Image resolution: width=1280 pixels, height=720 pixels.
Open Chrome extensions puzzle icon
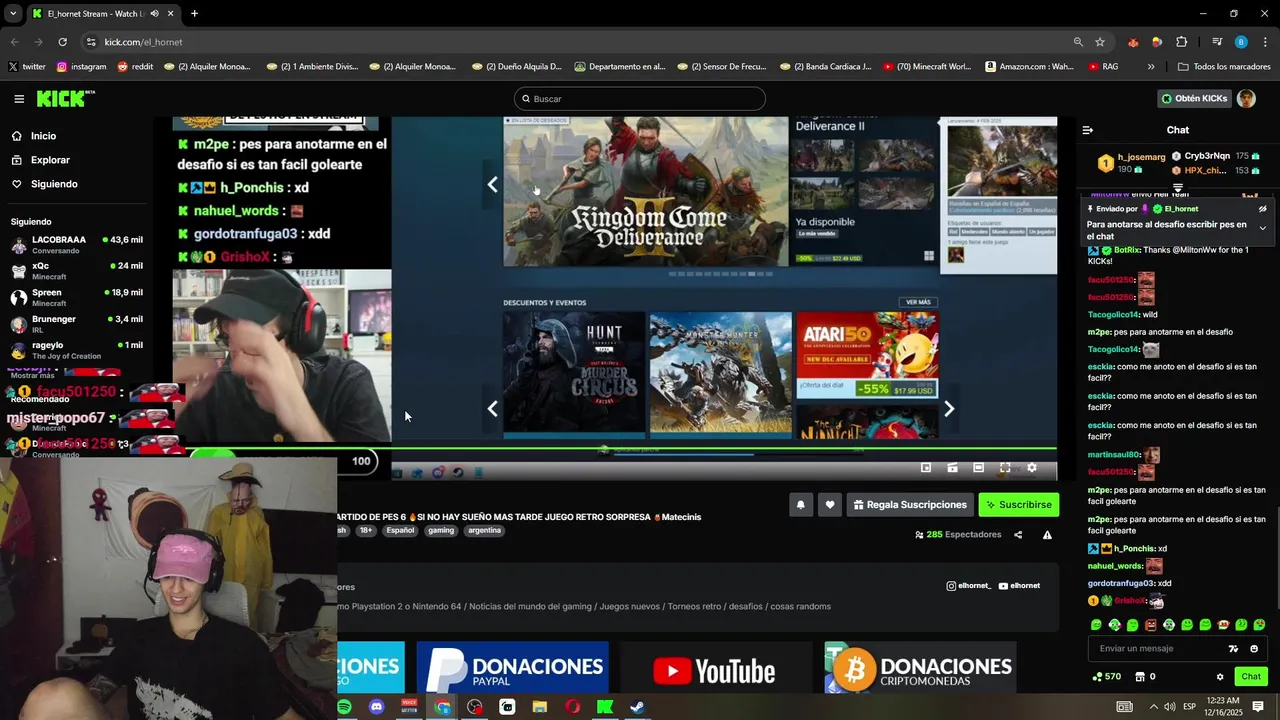tap(1181, 42)
